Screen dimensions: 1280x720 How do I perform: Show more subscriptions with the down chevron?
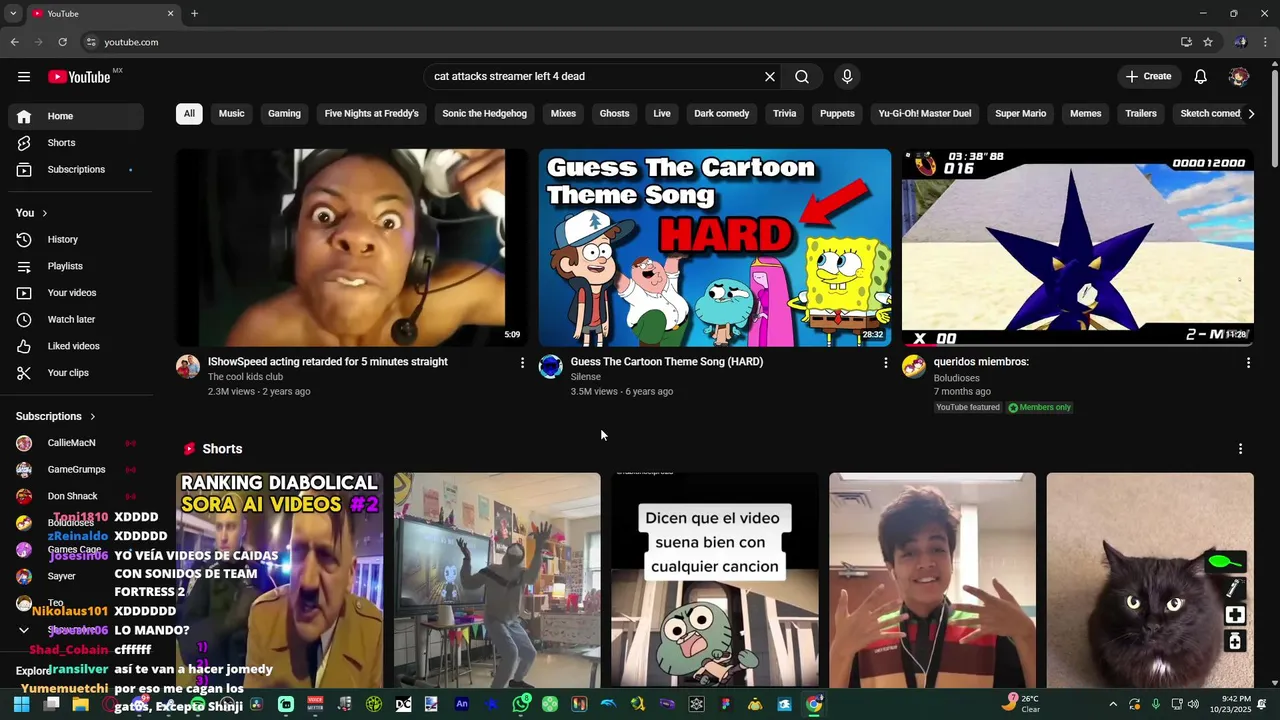coord(24,630)
